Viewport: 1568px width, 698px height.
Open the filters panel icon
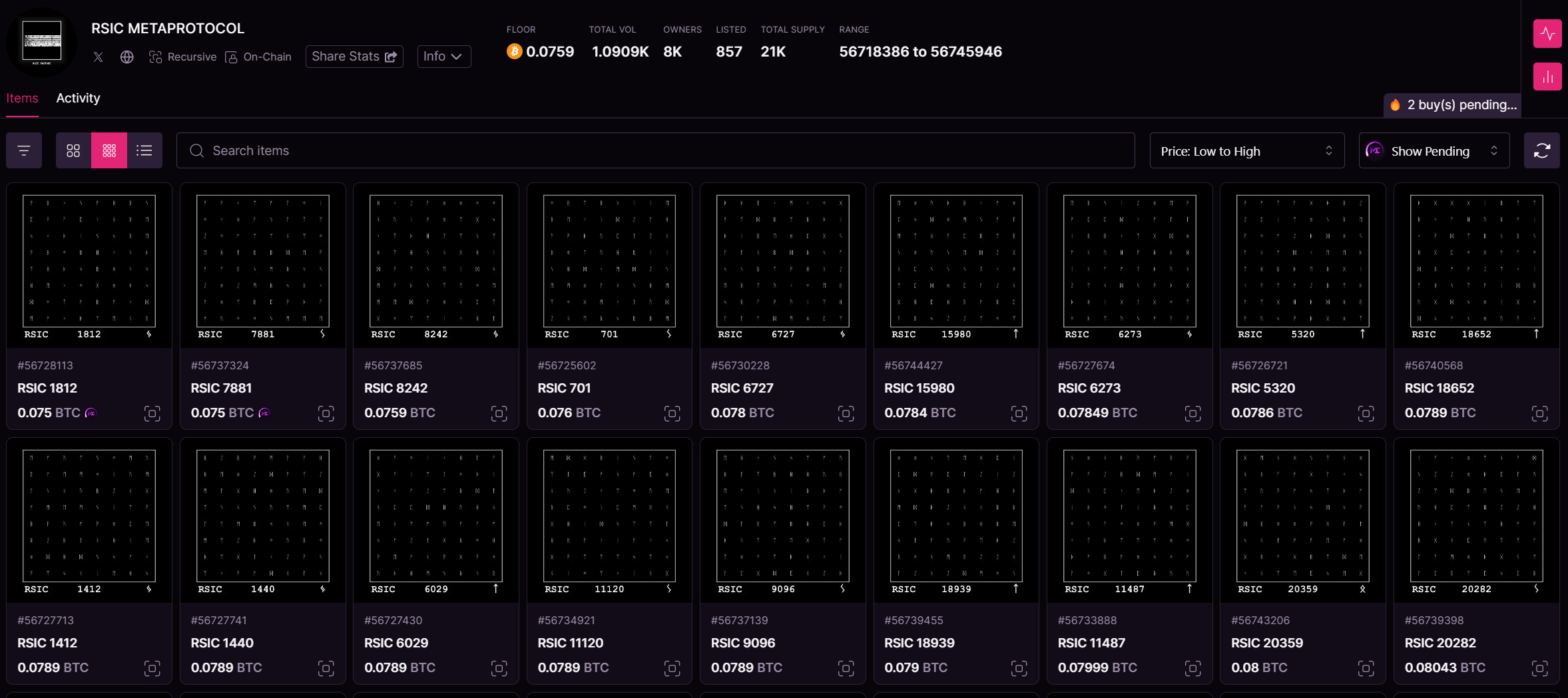[x=24, y=151]
